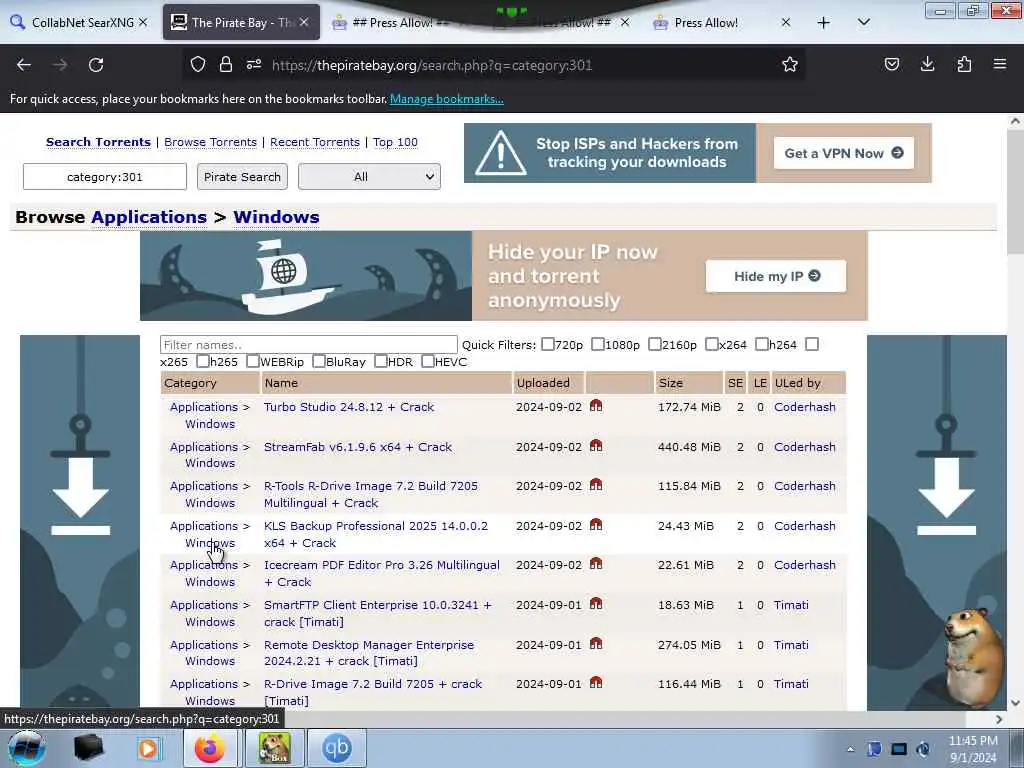Click the magnet icon for Icecream PDF Editor
Image resolution: width=1024 pixels, height=768 pixels.
(596, 564)
